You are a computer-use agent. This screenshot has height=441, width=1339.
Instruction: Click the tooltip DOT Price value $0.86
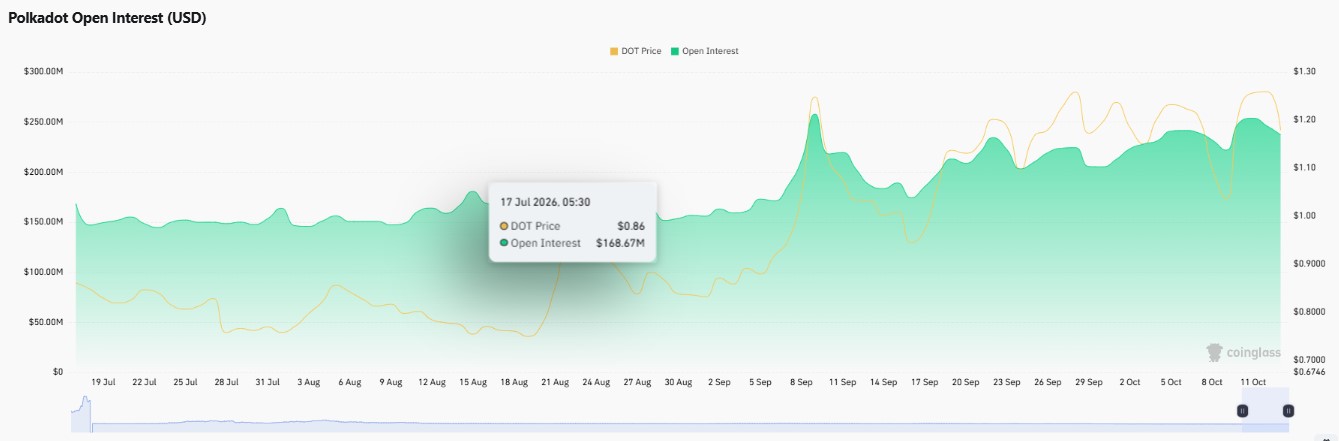pyautogui.click(x=631, y=226)
